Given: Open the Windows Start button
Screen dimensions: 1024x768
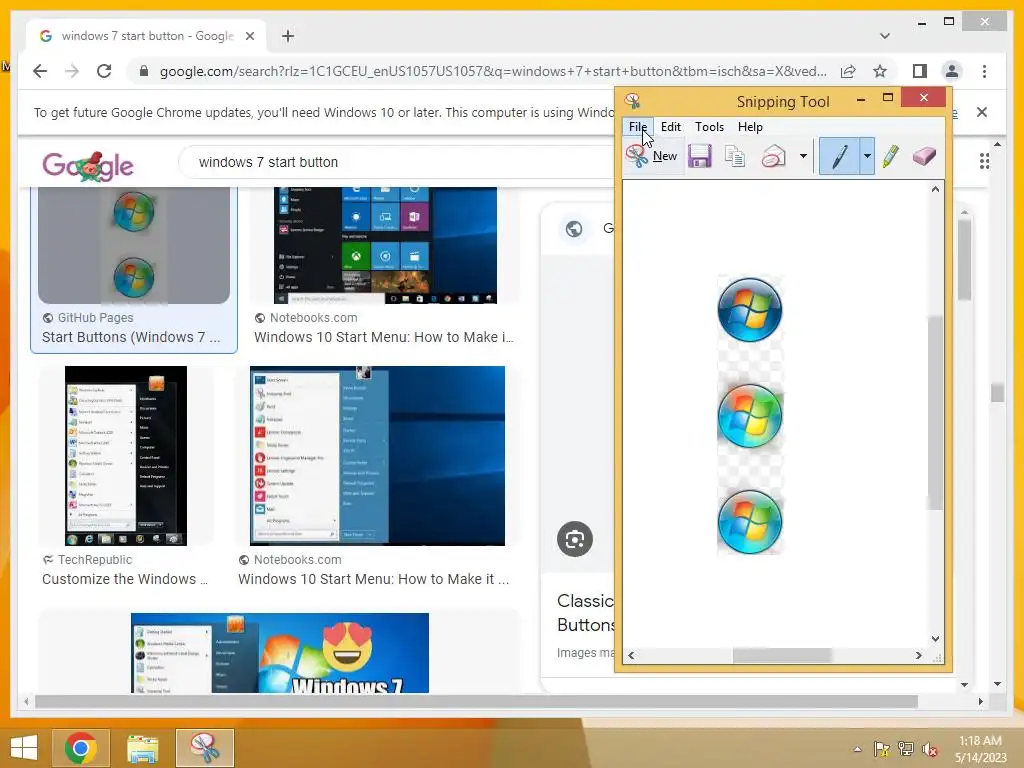Looking at the screenshot, I should [24, 748].
